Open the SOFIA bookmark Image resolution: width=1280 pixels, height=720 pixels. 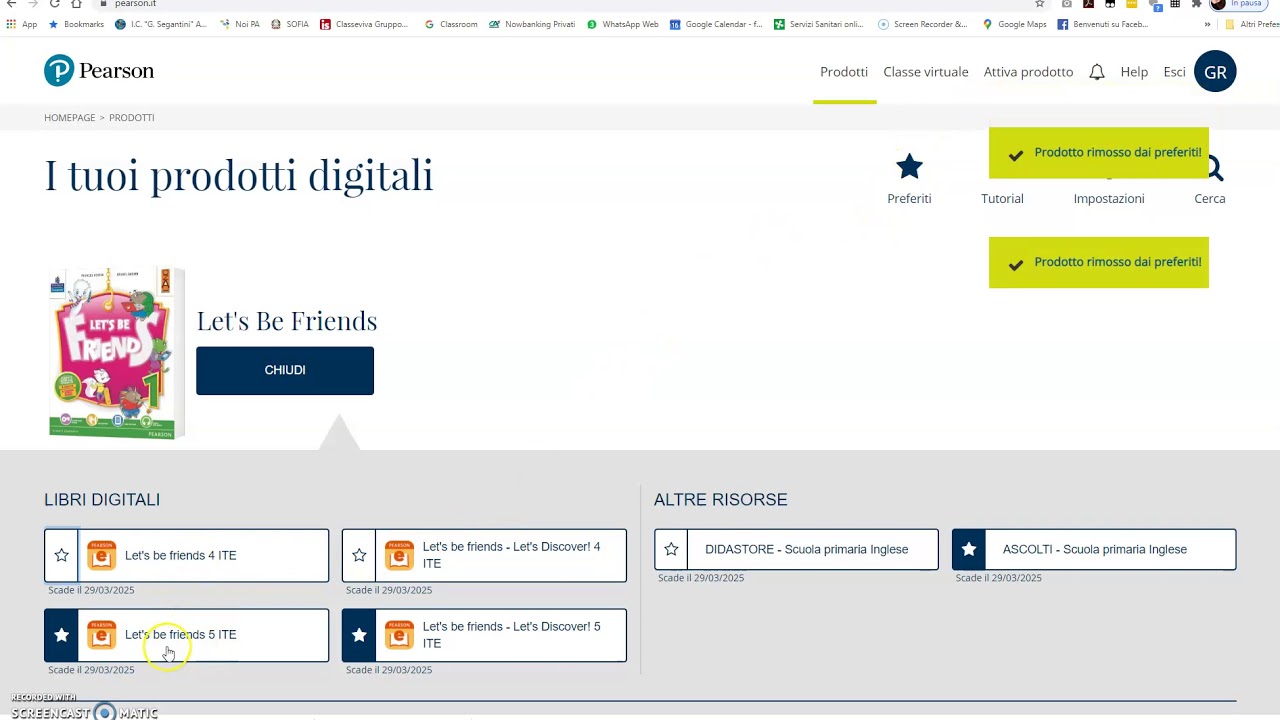point(290,24)
